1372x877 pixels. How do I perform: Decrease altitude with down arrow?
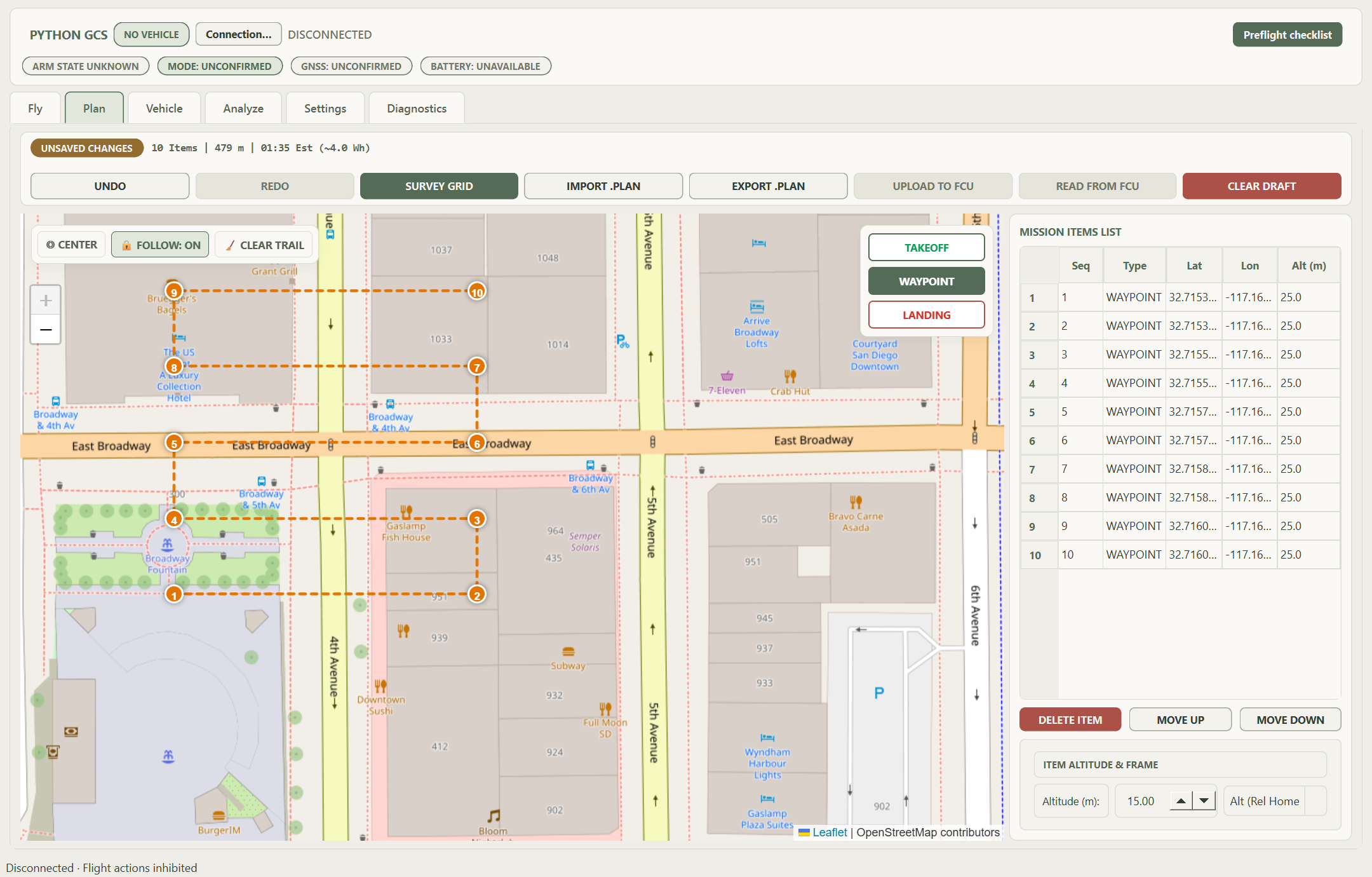pyautogui.click(x=1204, y=801)
